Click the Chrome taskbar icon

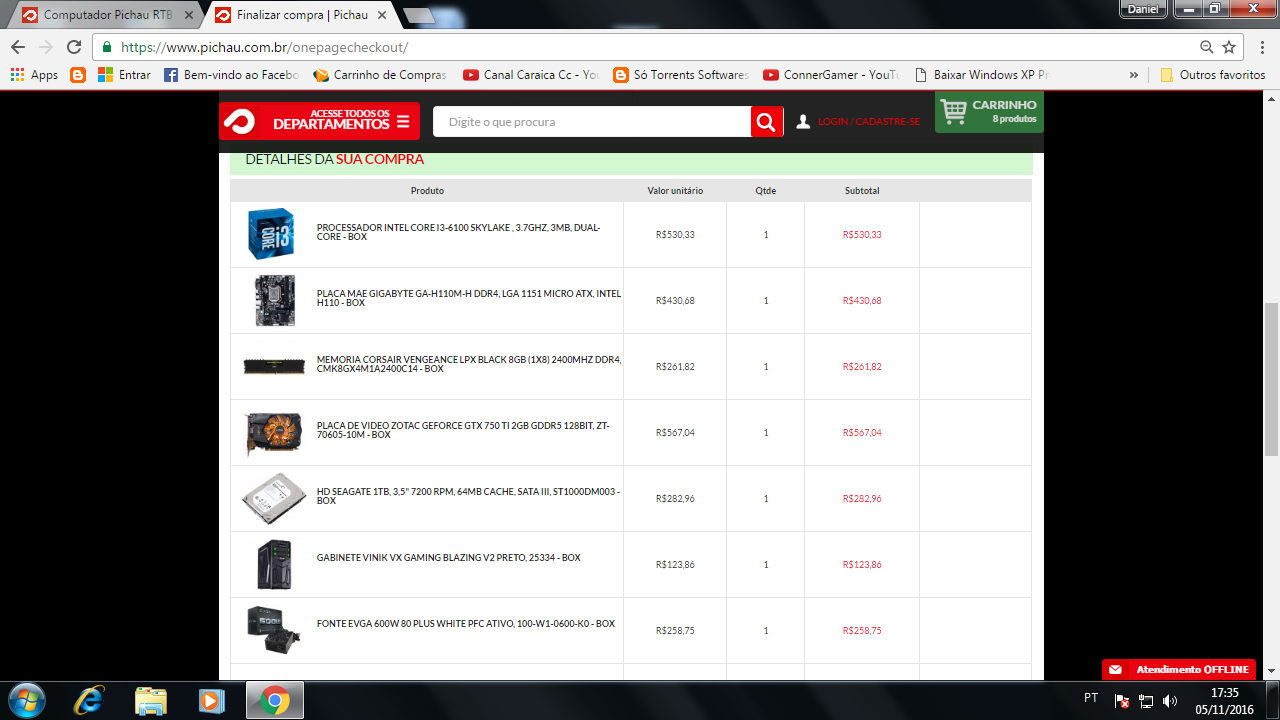point(275,700)
